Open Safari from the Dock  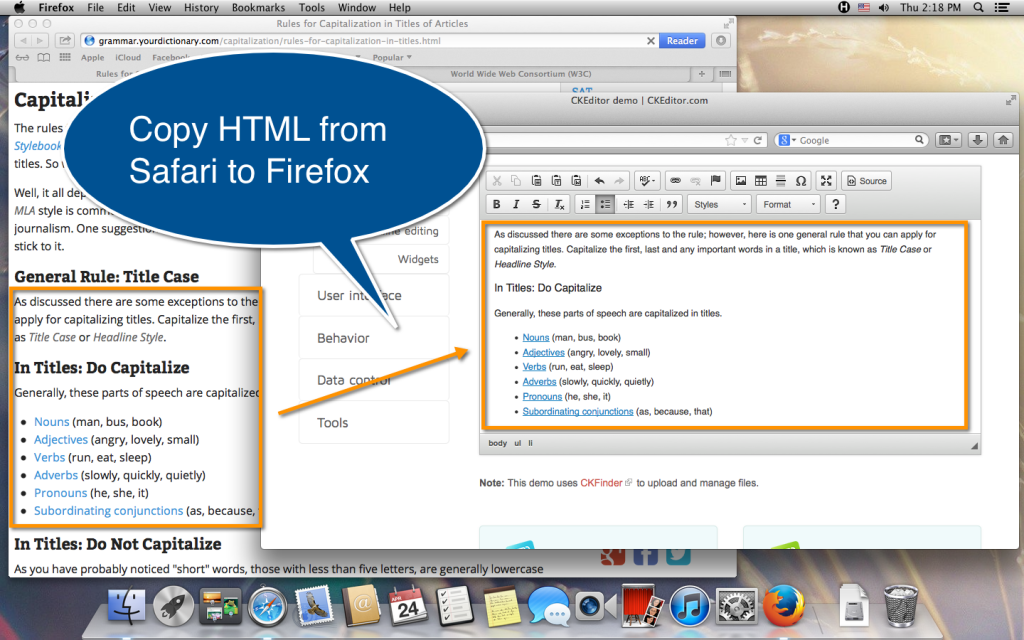click(x=267, y=605)
